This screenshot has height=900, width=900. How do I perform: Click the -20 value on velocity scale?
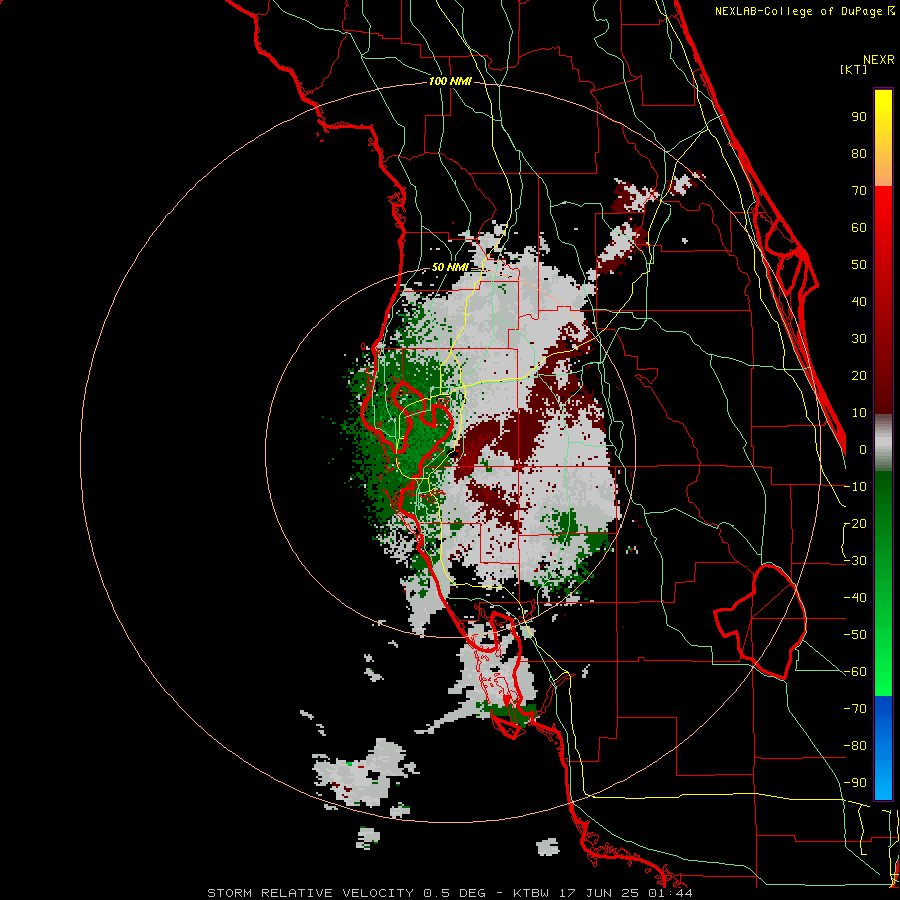pos(855,523)
